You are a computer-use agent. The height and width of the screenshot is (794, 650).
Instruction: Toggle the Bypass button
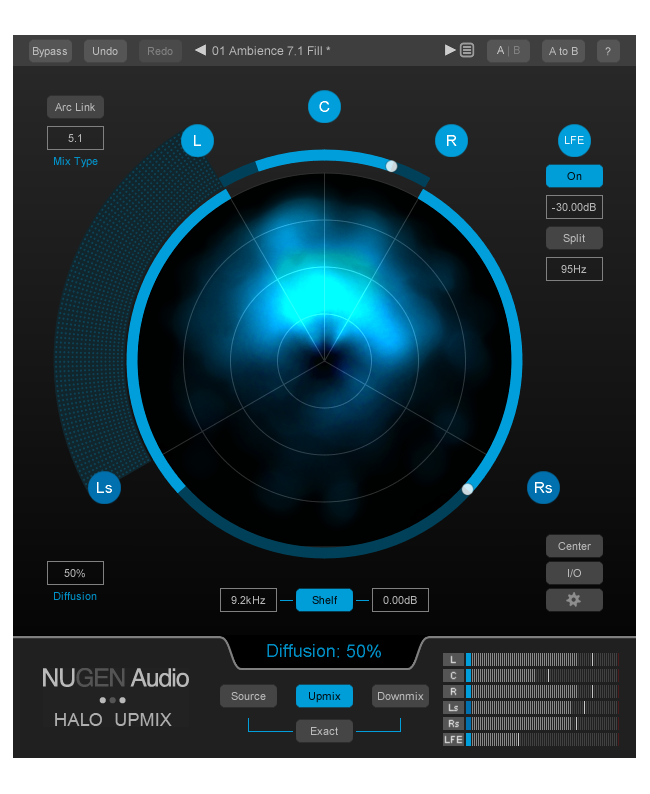coord(50,51)
